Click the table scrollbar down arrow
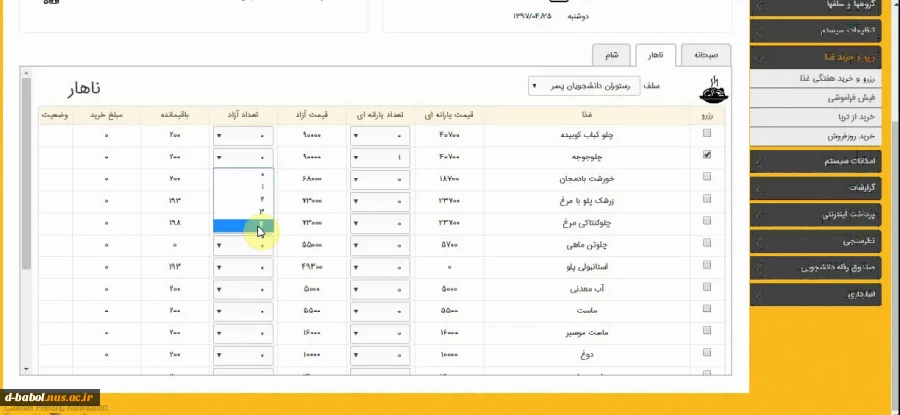The image size is (900, 415). (x=26, y=369)
